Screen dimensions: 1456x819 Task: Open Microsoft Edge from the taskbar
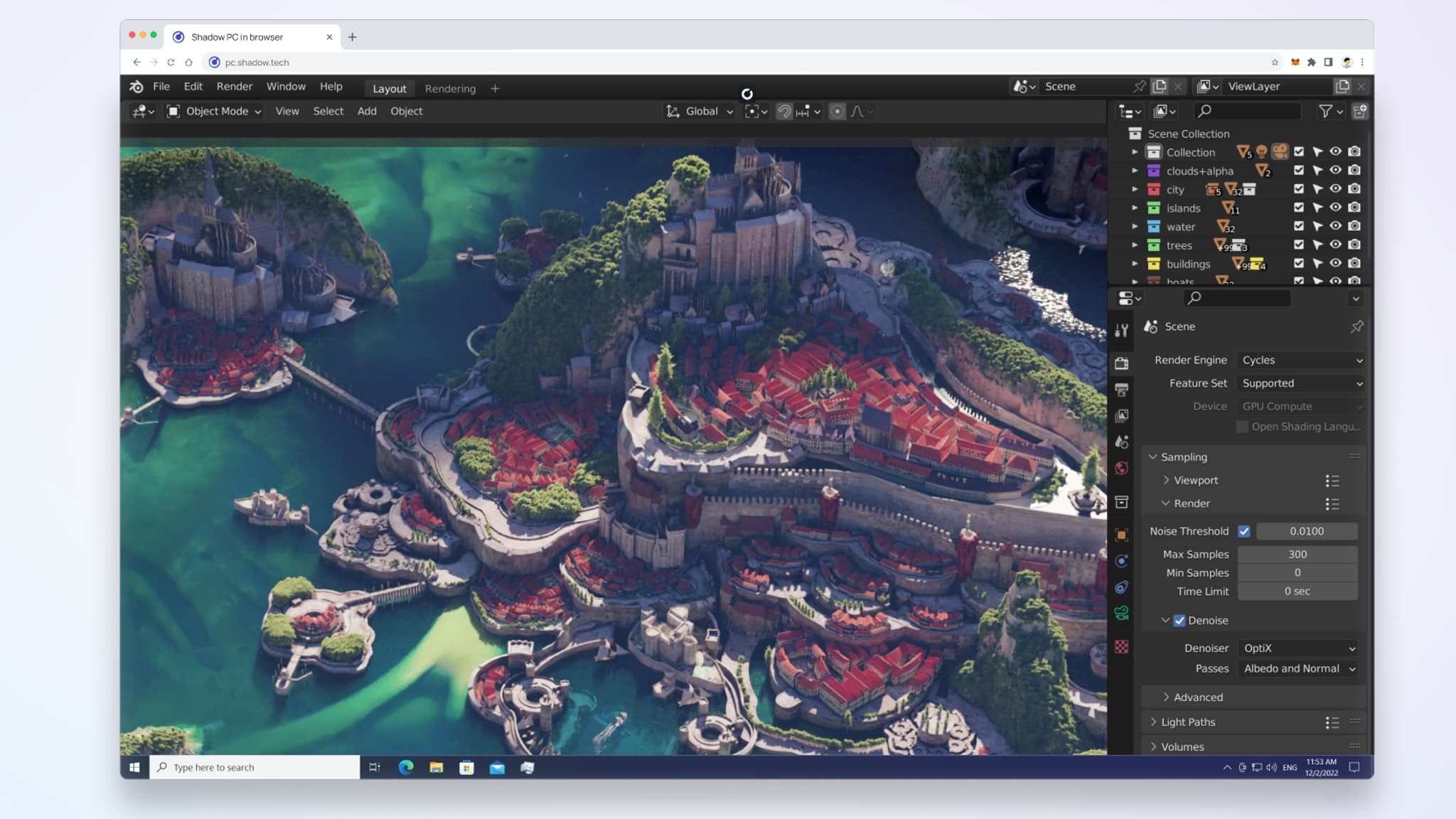coord(406,767)
